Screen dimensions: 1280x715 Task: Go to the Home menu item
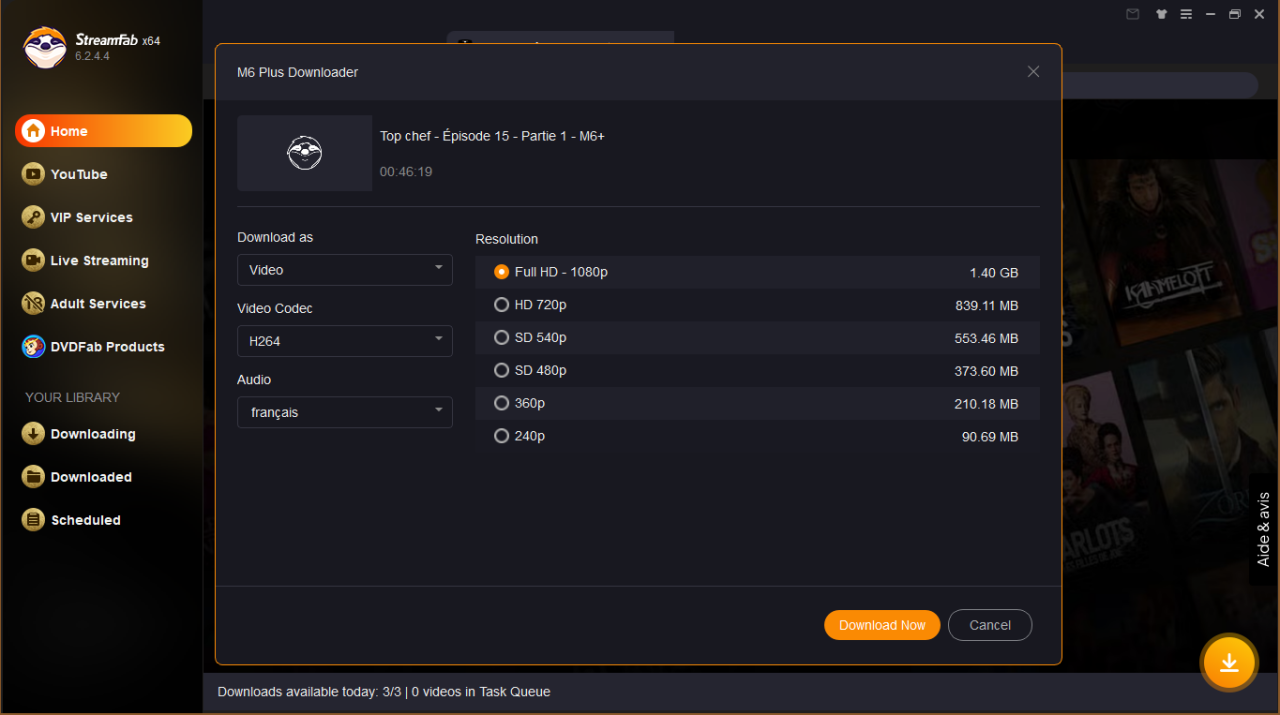tap(103, 131)
